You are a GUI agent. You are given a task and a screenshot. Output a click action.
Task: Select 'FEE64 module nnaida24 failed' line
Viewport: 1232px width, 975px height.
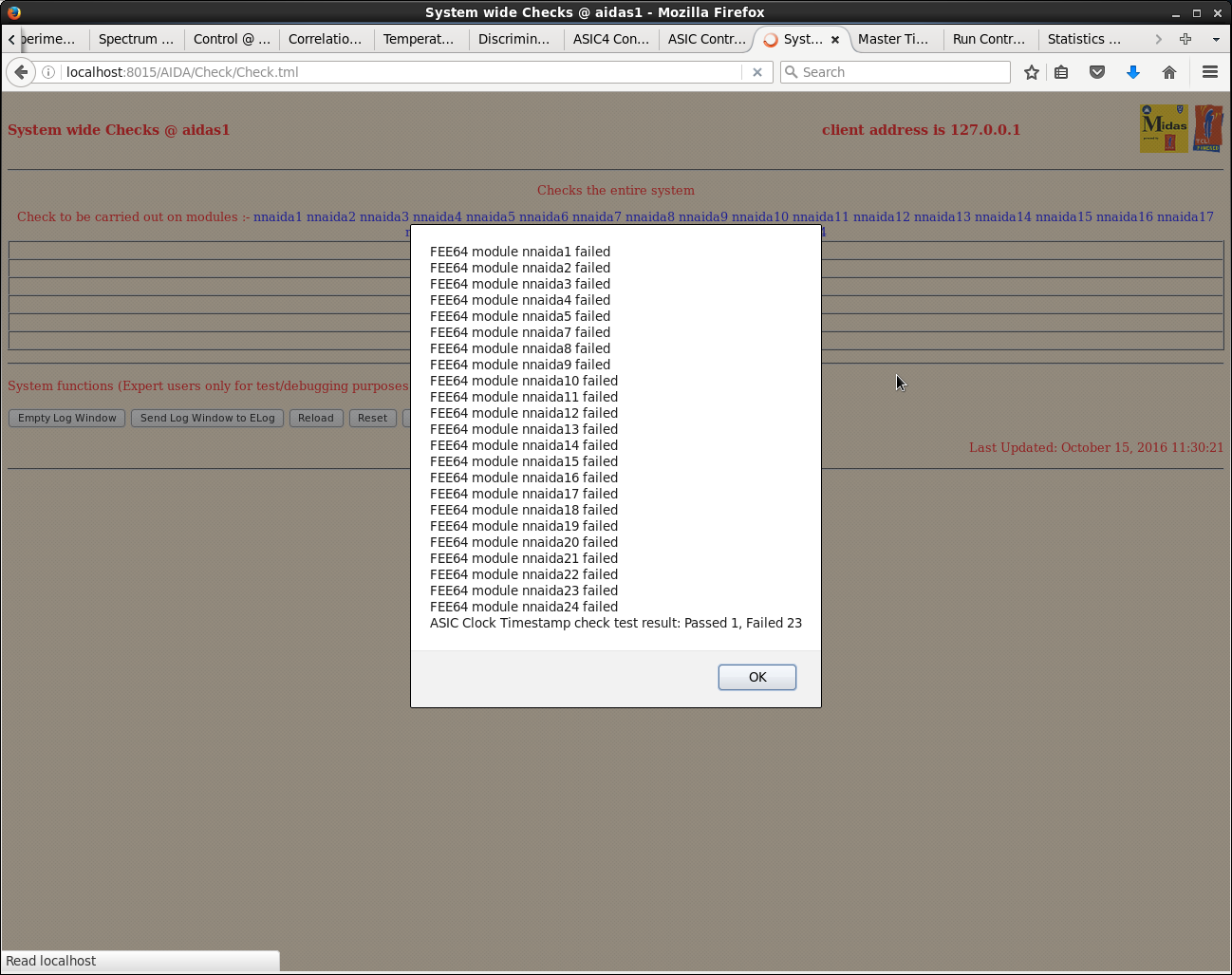[524, 607]
